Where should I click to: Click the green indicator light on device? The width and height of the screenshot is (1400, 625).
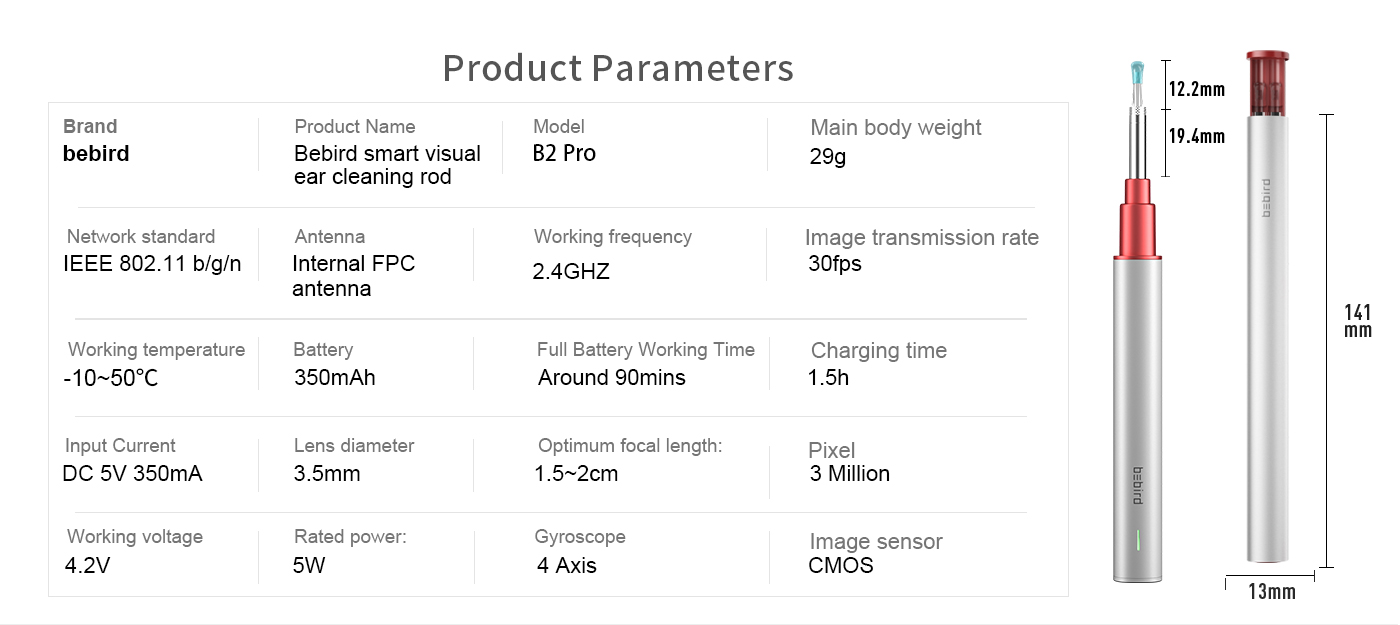click(x=1138, y=543)
